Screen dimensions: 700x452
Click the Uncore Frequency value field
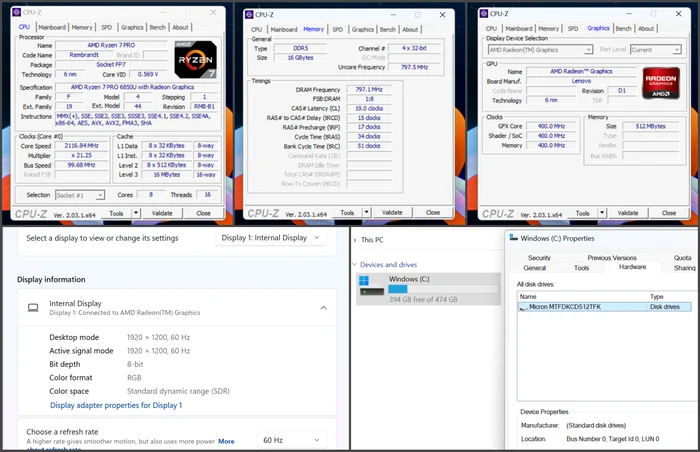(414, 67)
